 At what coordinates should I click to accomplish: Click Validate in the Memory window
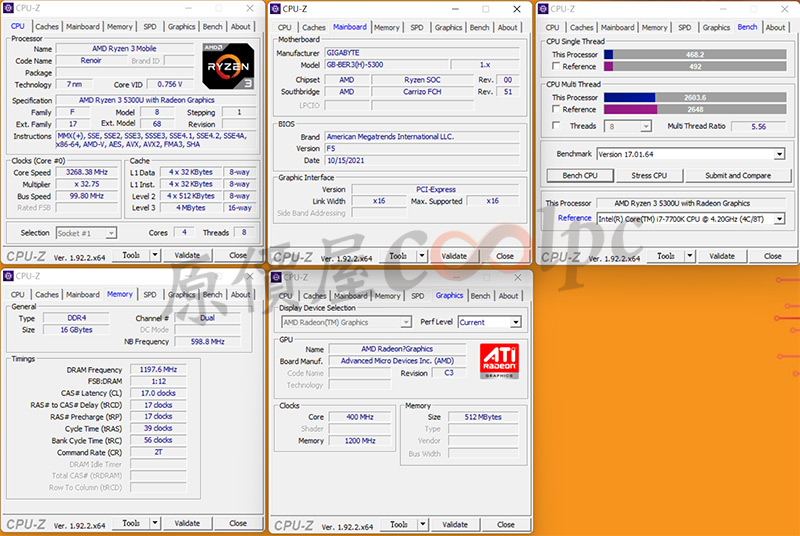pyautogui.click(x=187, y=523)
